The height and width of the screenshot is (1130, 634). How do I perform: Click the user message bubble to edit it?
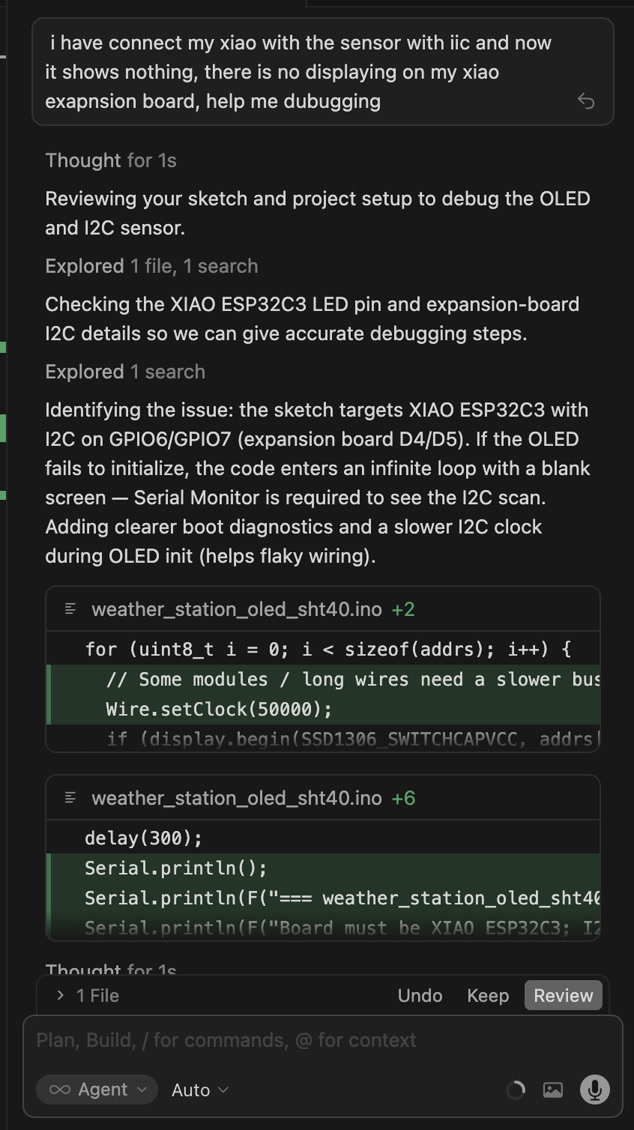[300, 72]
